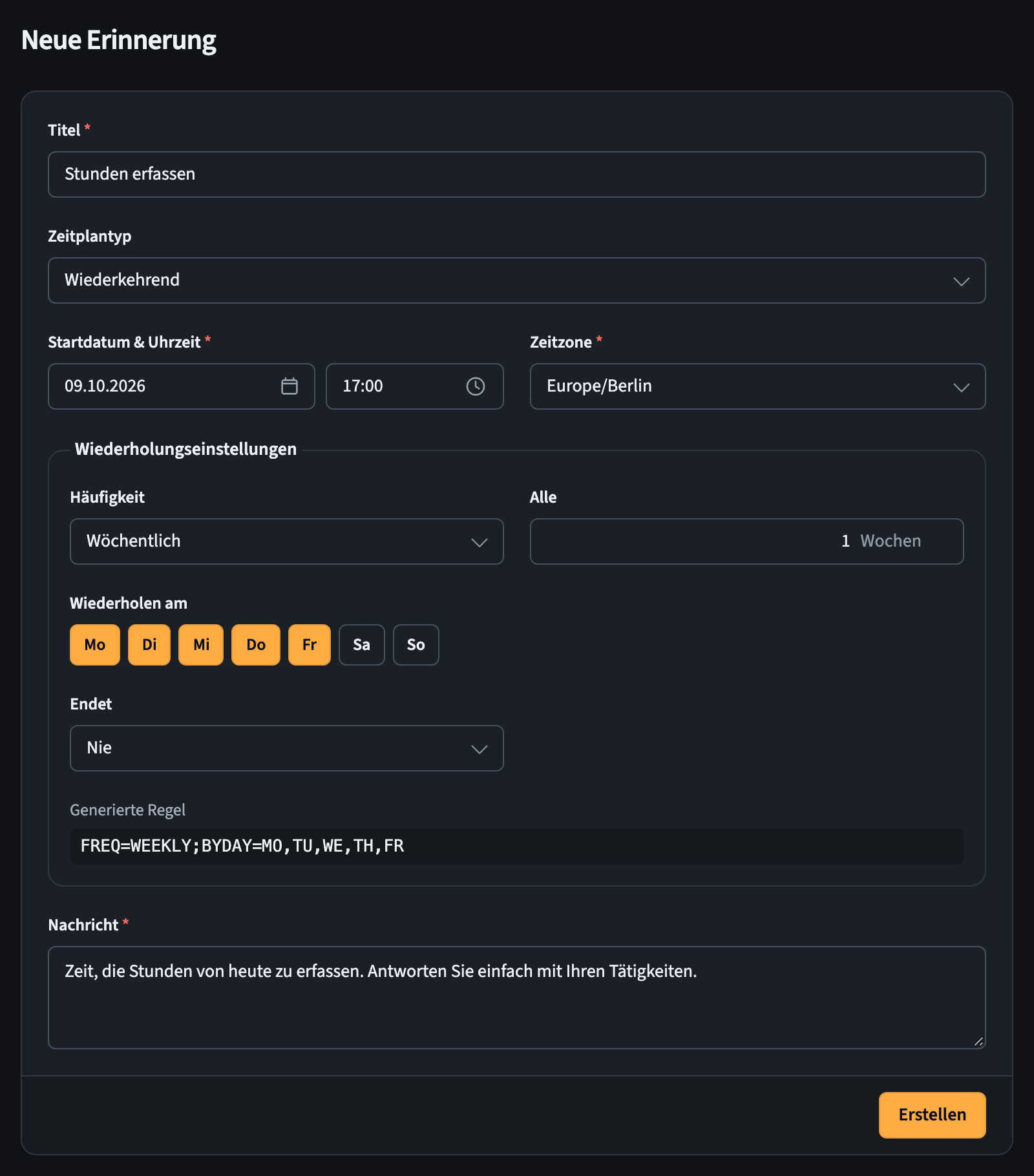Click the time field 17:00

(x=415, y=386)
